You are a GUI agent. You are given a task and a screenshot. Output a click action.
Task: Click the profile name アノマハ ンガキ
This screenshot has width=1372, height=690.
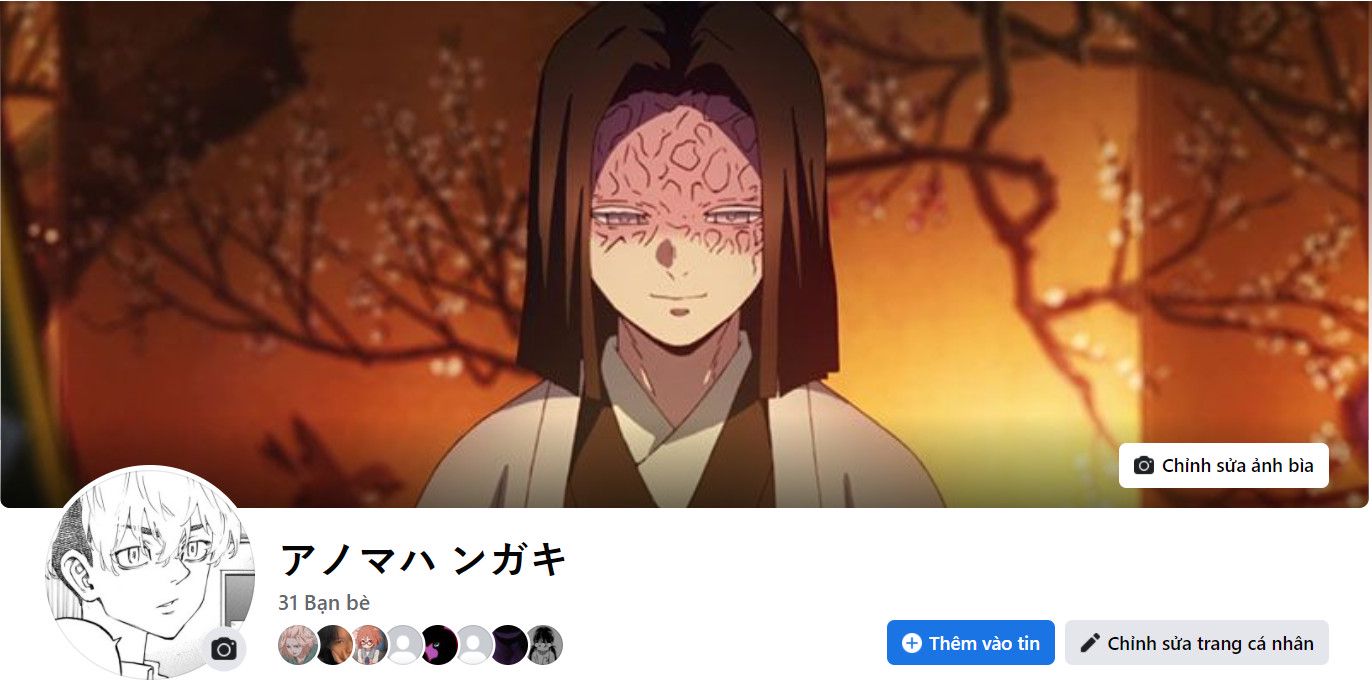tap(423, 559)
